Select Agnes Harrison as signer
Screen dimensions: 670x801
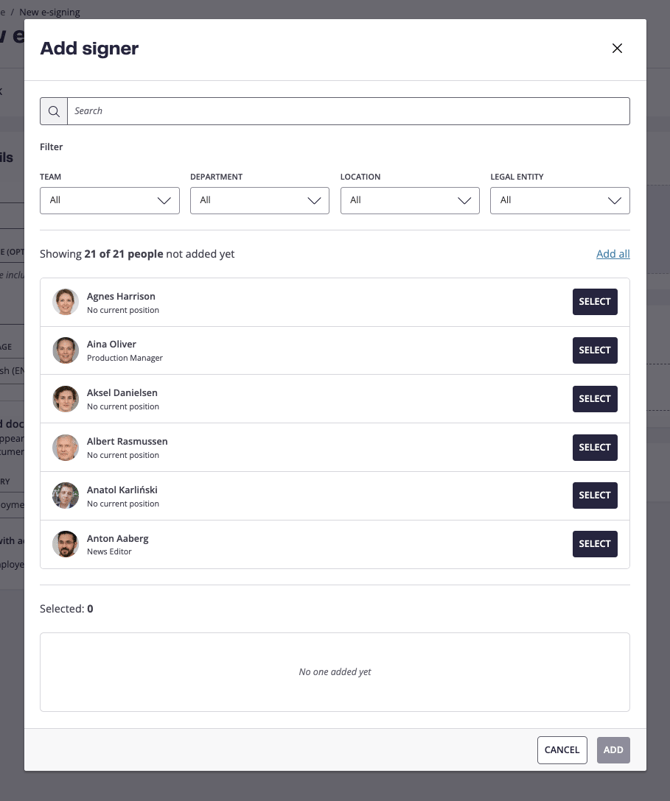[x=595, y=302]
